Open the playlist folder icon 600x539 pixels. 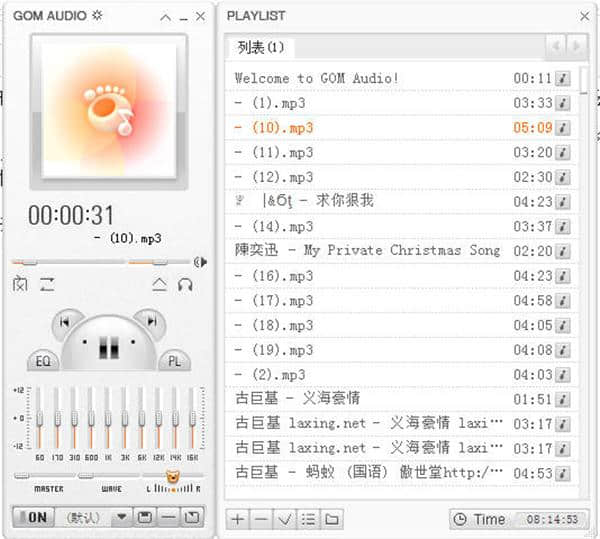pyautogui.click(x=331, y=518)
